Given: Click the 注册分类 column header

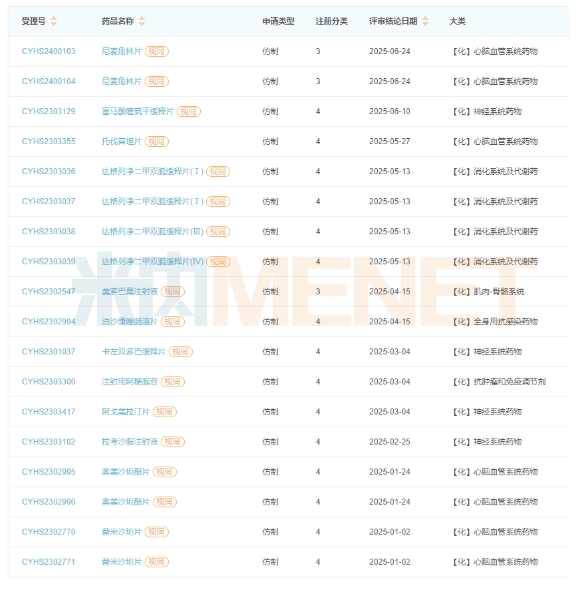Looking at the screenshot, I should coord(332,21).
